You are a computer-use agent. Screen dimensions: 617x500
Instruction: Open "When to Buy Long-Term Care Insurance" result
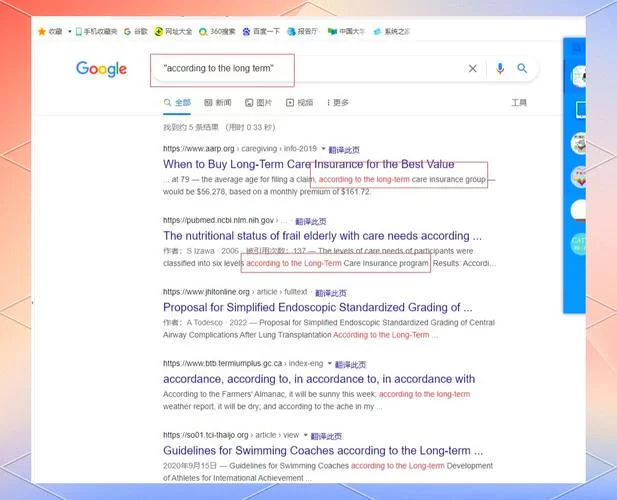(x=308, y=164)
